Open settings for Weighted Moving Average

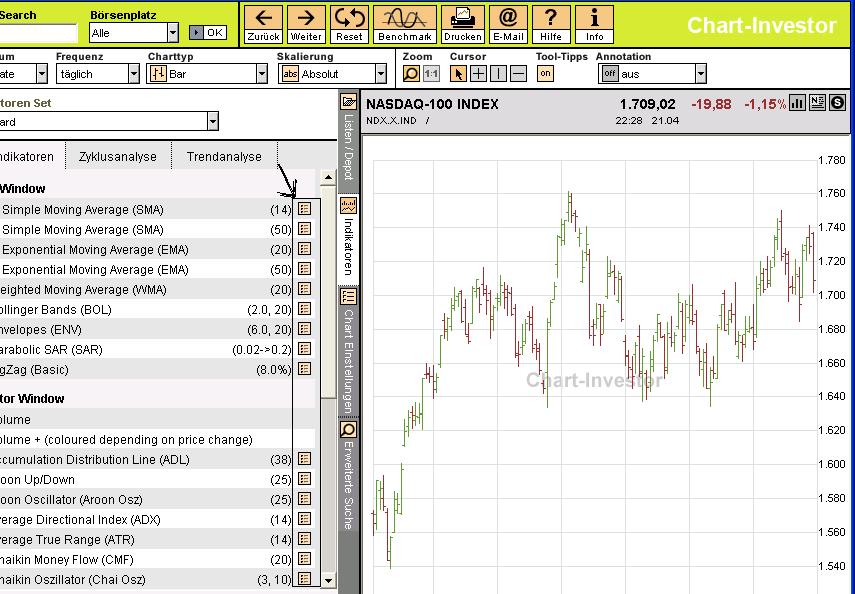coord(304,289)
